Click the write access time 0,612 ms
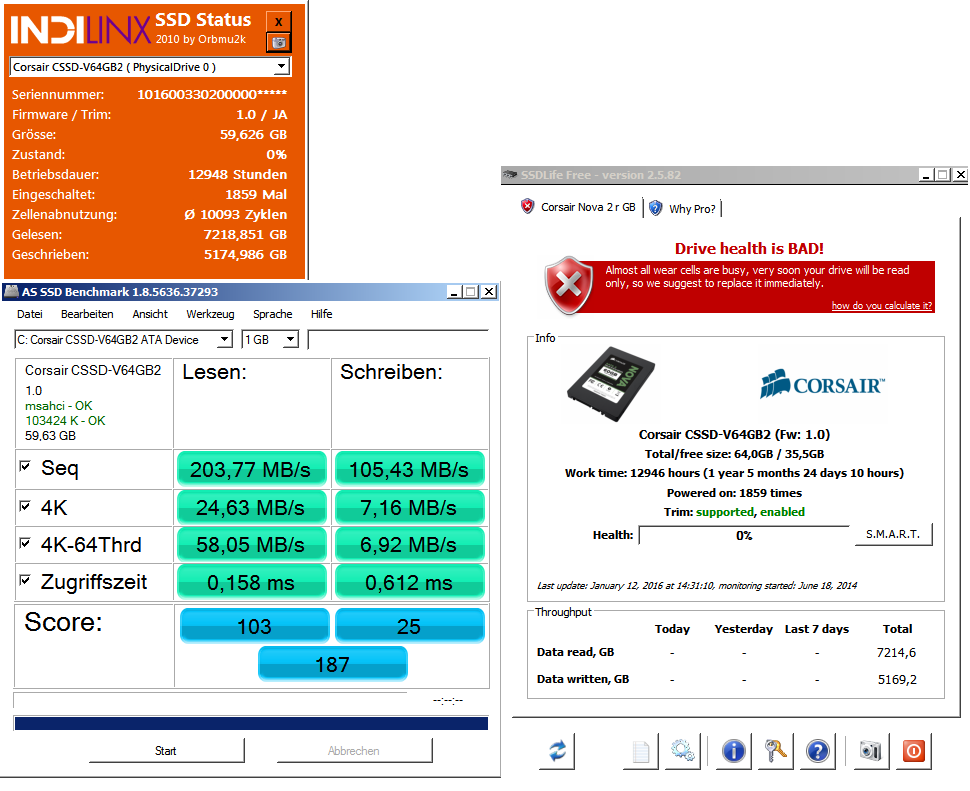This screenshot has width=970, height=791. pos(409,582)
